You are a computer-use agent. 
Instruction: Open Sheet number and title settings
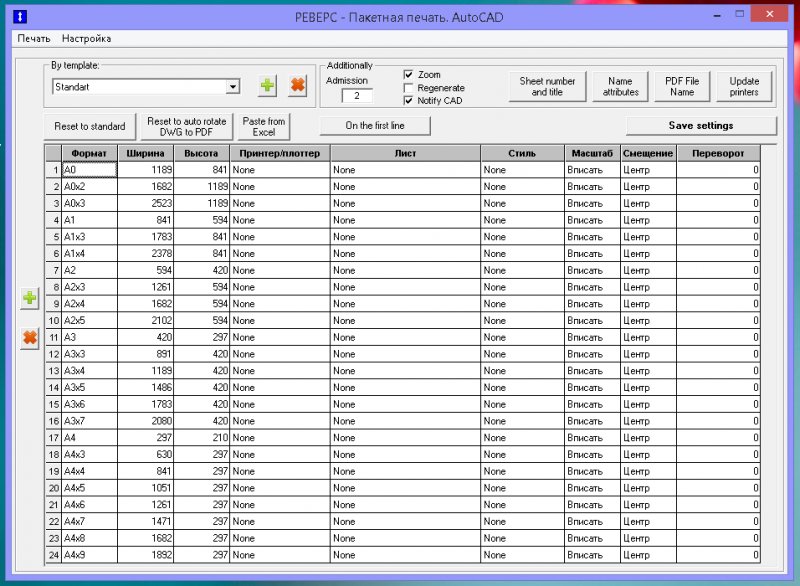[x=547, y=87]
